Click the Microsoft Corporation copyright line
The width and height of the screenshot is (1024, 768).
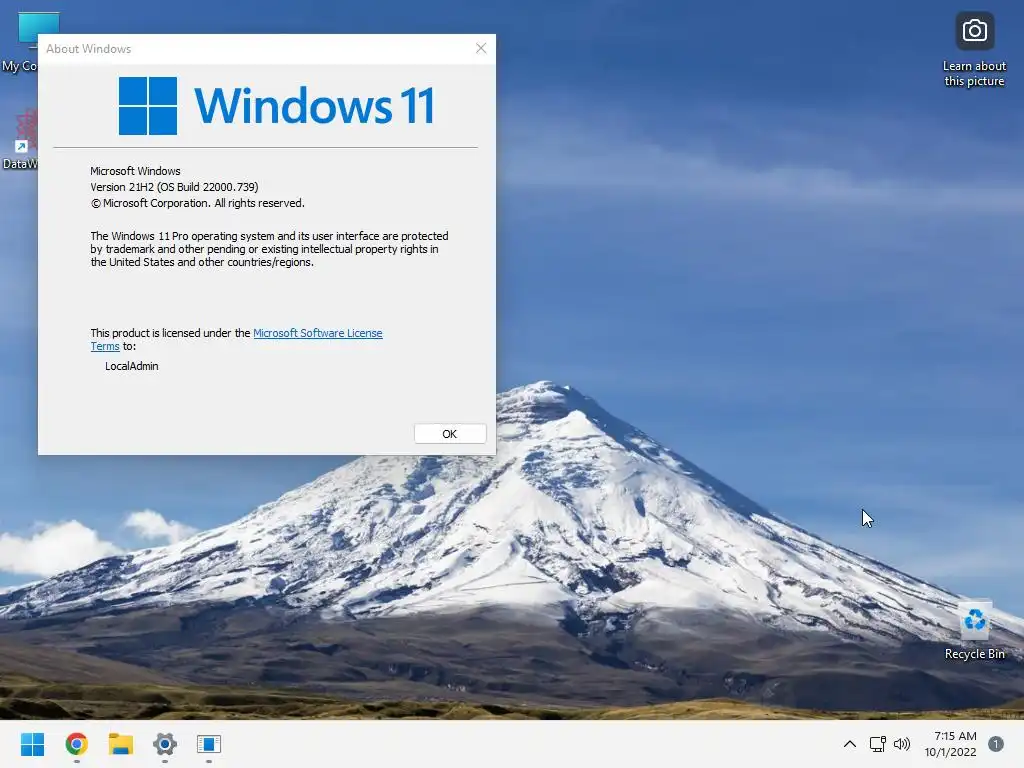[197, 203]
